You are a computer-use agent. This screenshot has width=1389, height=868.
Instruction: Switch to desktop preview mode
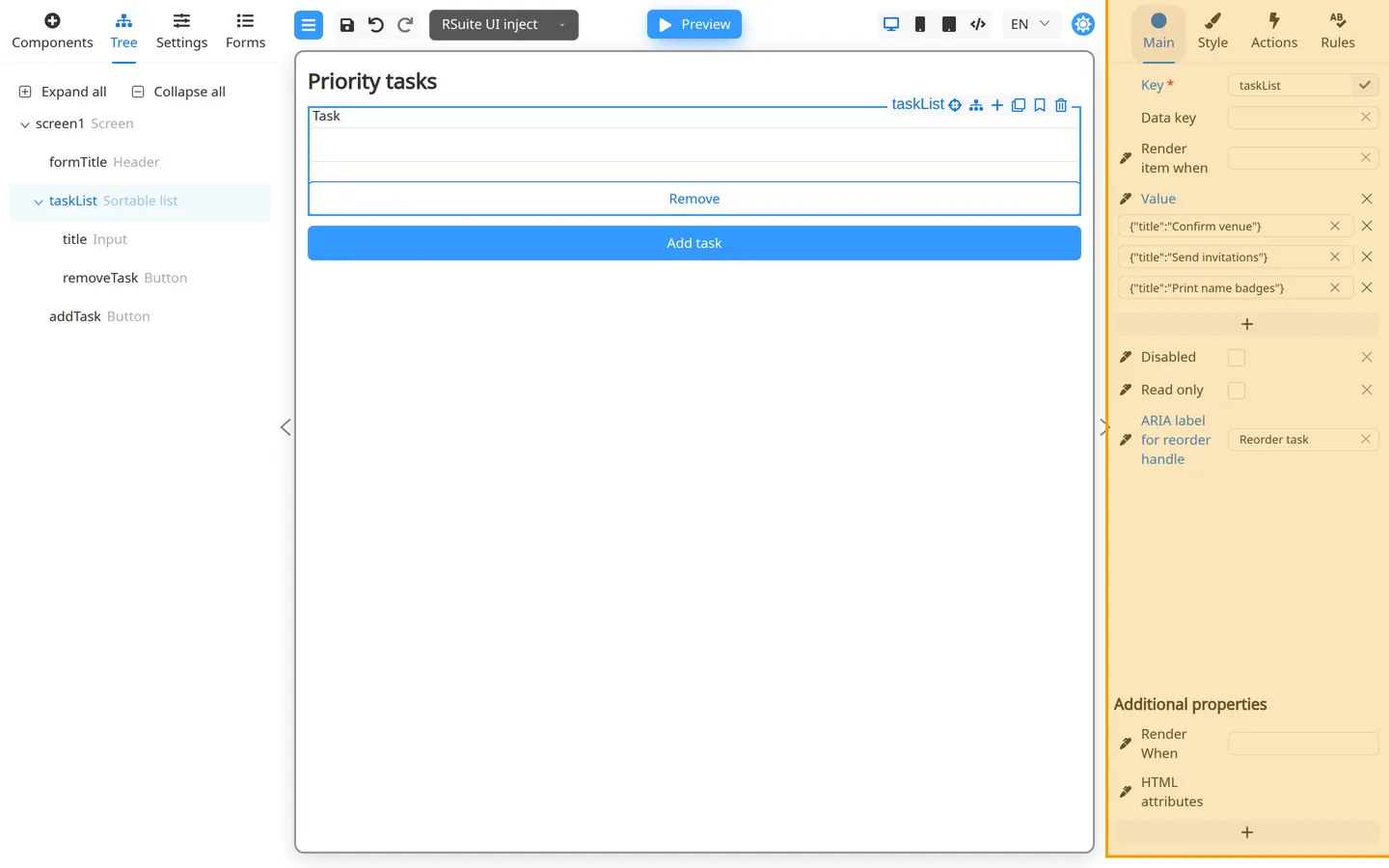pyautogui.click(x=891, y=25)
